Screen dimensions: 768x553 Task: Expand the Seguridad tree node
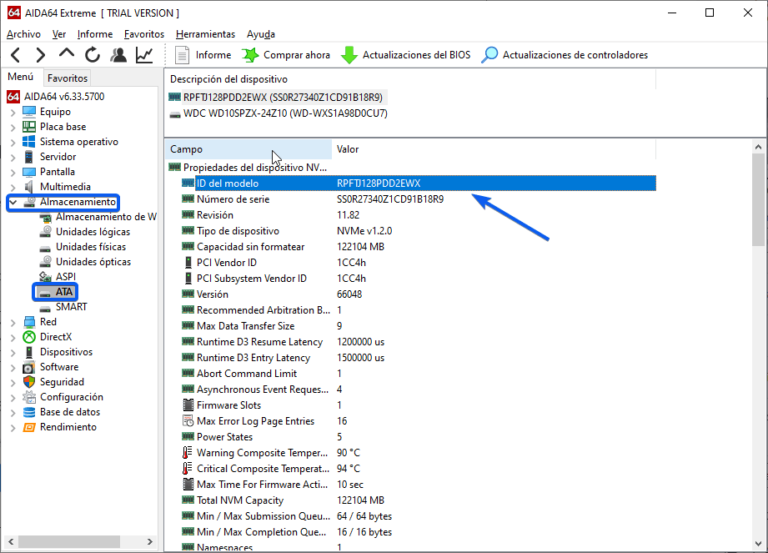[13, 383]
